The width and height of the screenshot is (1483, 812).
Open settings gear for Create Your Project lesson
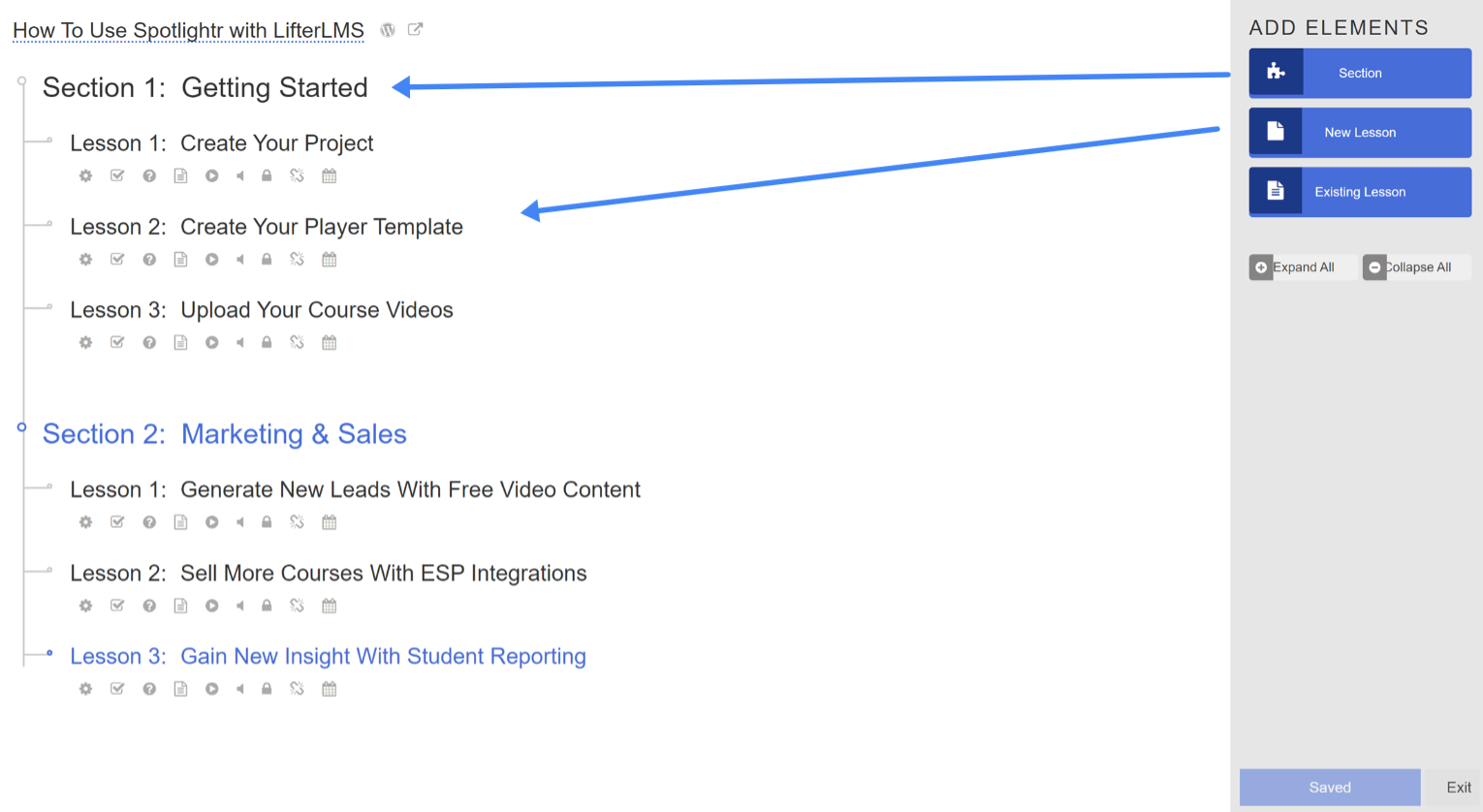pyautogui.click(x=85, y=175)
